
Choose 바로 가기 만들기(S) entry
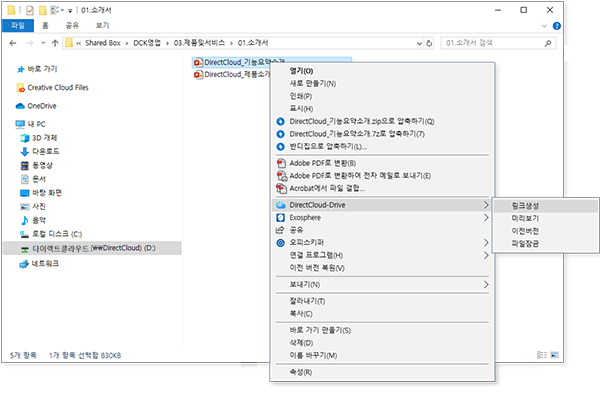coord(383,330)
